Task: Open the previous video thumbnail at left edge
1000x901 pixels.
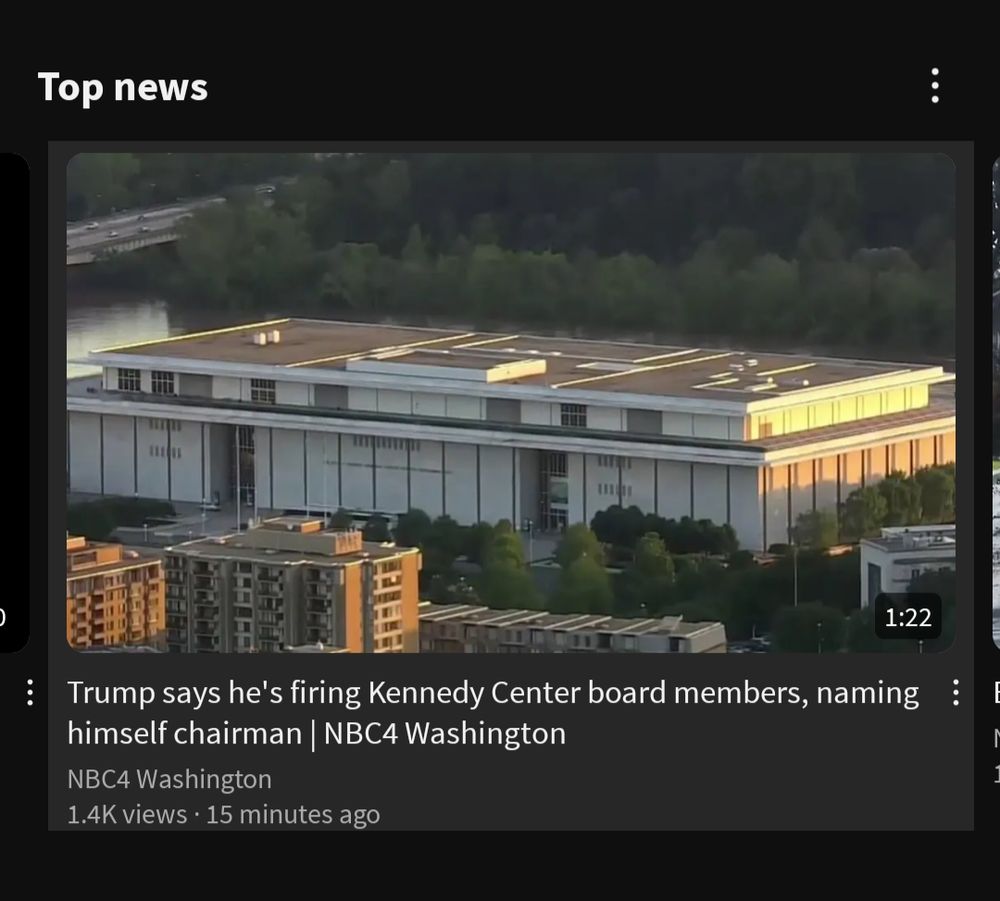Action: (x=15, y=402)
